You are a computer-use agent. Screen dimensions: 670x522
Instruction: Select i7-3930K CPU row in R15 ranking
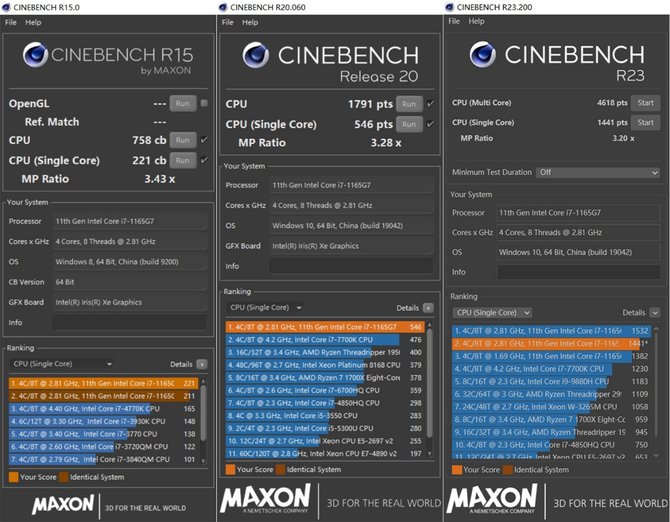point(103,421)
